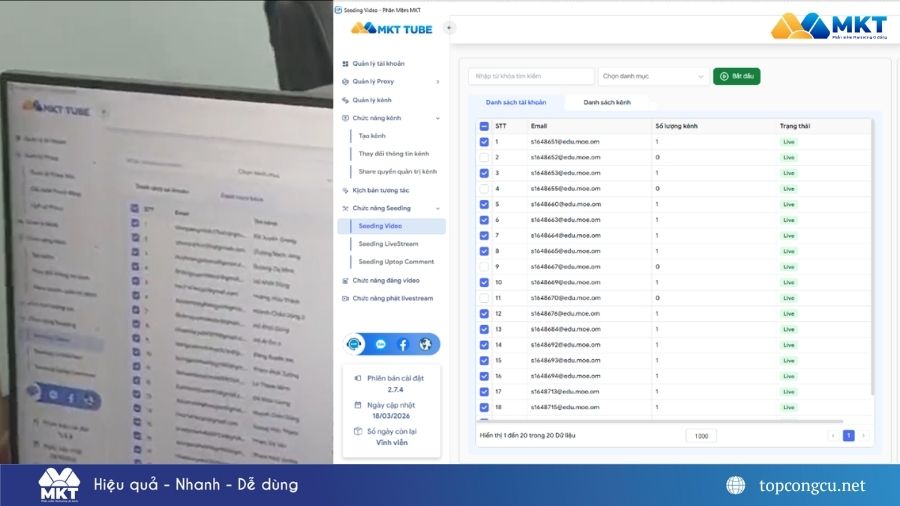Check the row 11 account checkbox
The width and height of the screenshot is (900, 506).
point(484,298)
